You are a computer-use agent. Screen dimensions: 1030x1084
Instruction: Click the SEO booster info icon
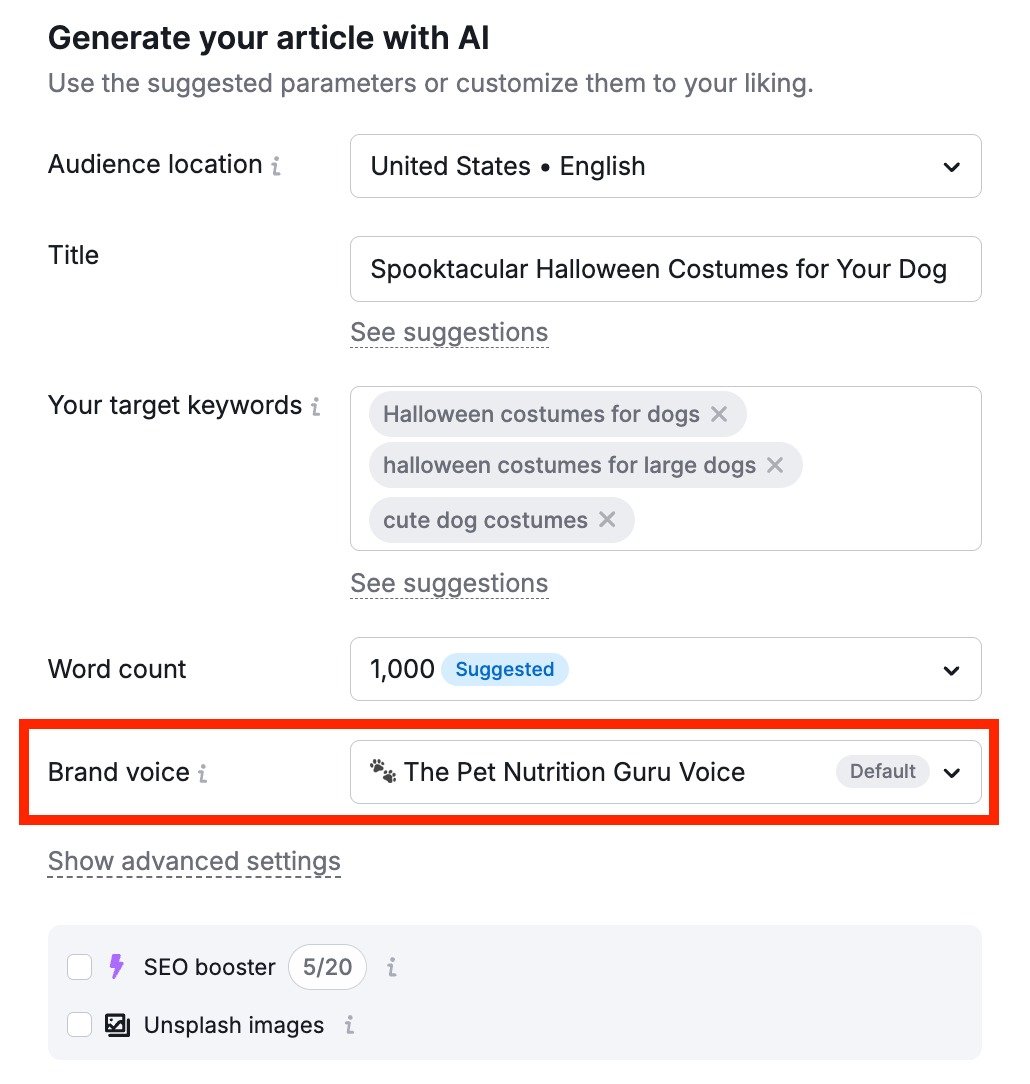(390, 967)
